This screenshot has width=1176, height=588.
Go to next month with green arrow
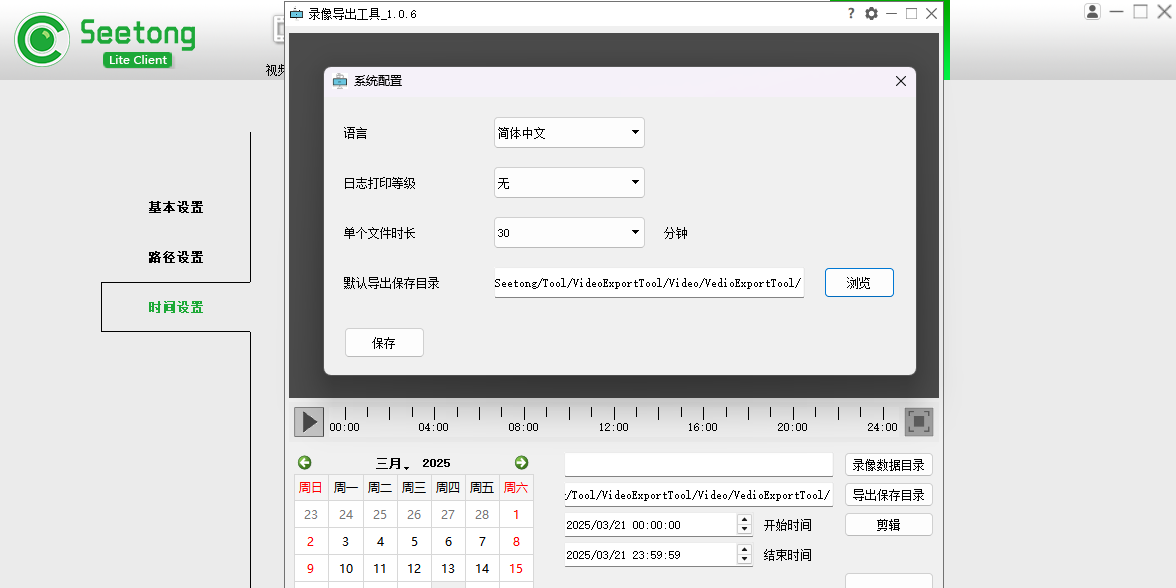click(521, 463)
